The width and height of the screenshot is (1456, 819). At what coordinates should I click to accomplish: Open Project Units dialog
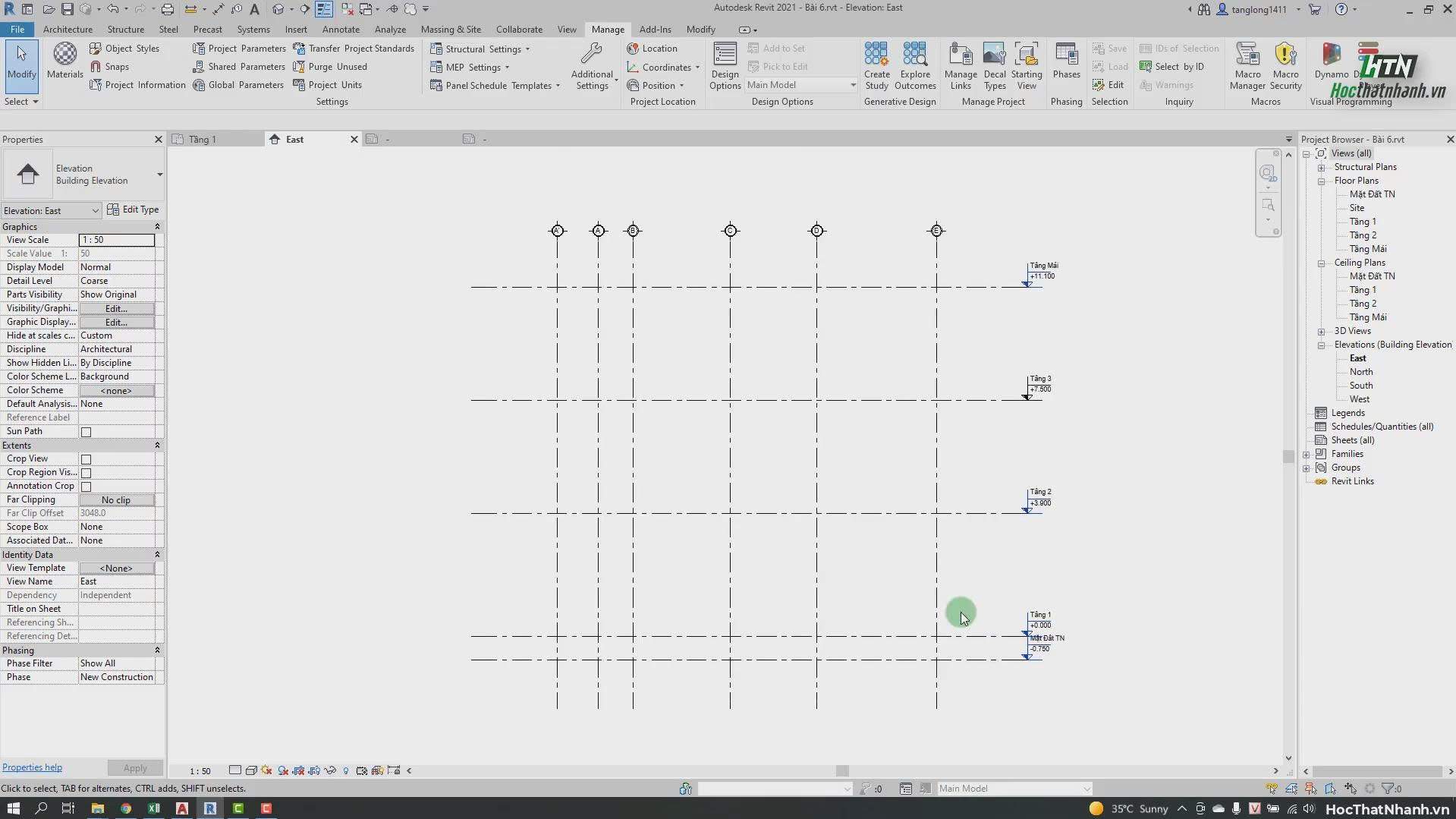(x=328, y=85)
